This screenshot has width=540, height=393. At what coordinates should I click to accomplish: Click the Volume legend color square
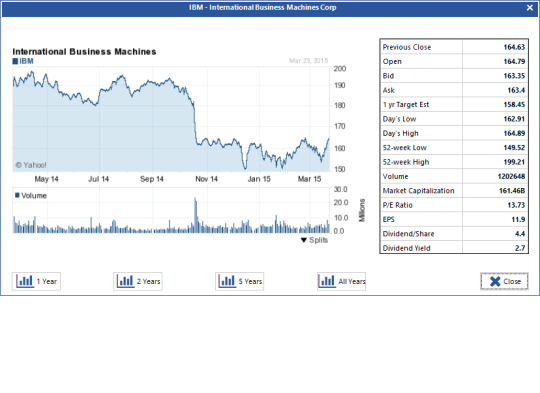pyautogui.click(x=17, y=195)
